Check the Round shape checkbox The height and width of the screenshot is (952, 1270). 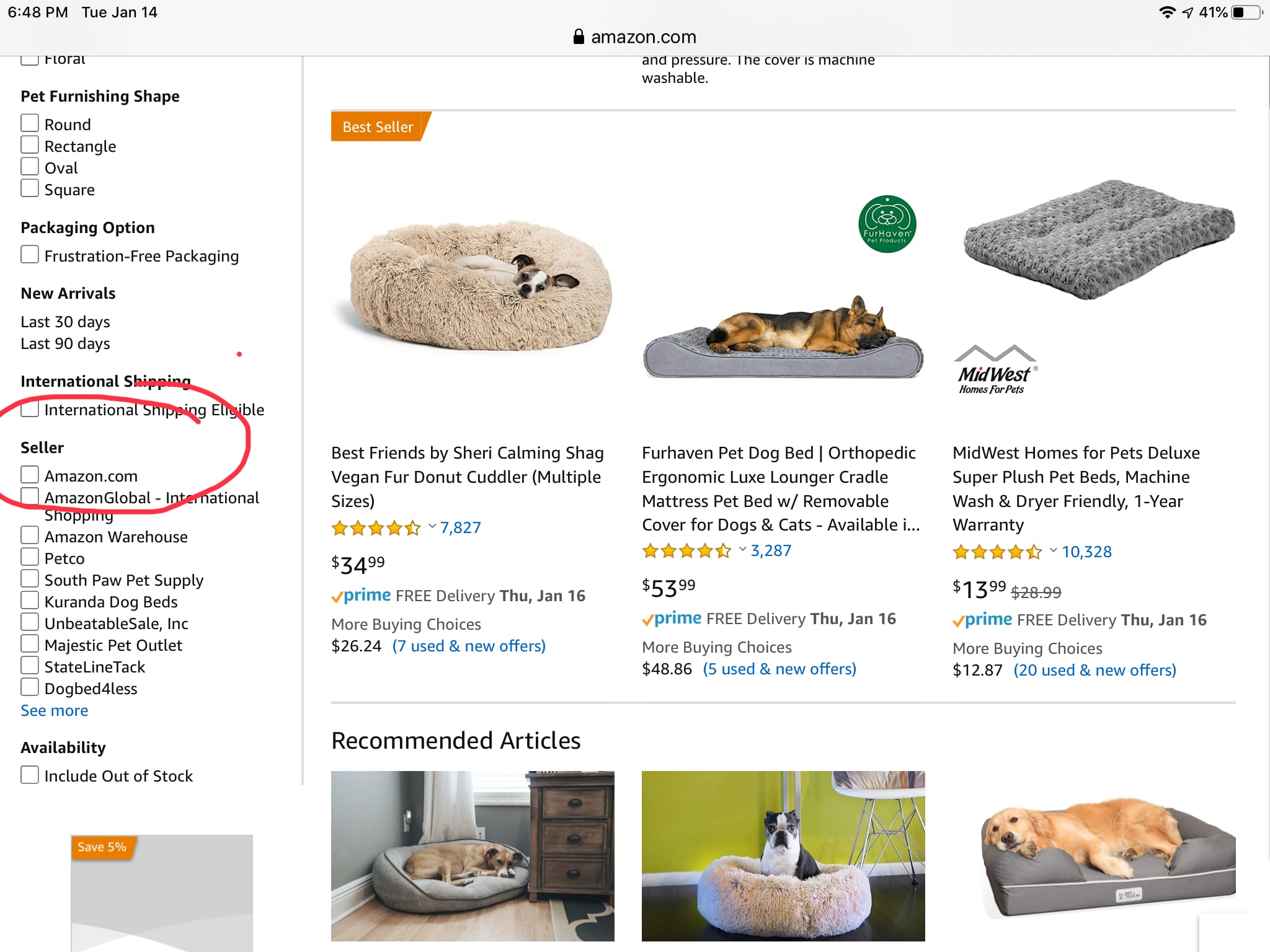(30, 123)
